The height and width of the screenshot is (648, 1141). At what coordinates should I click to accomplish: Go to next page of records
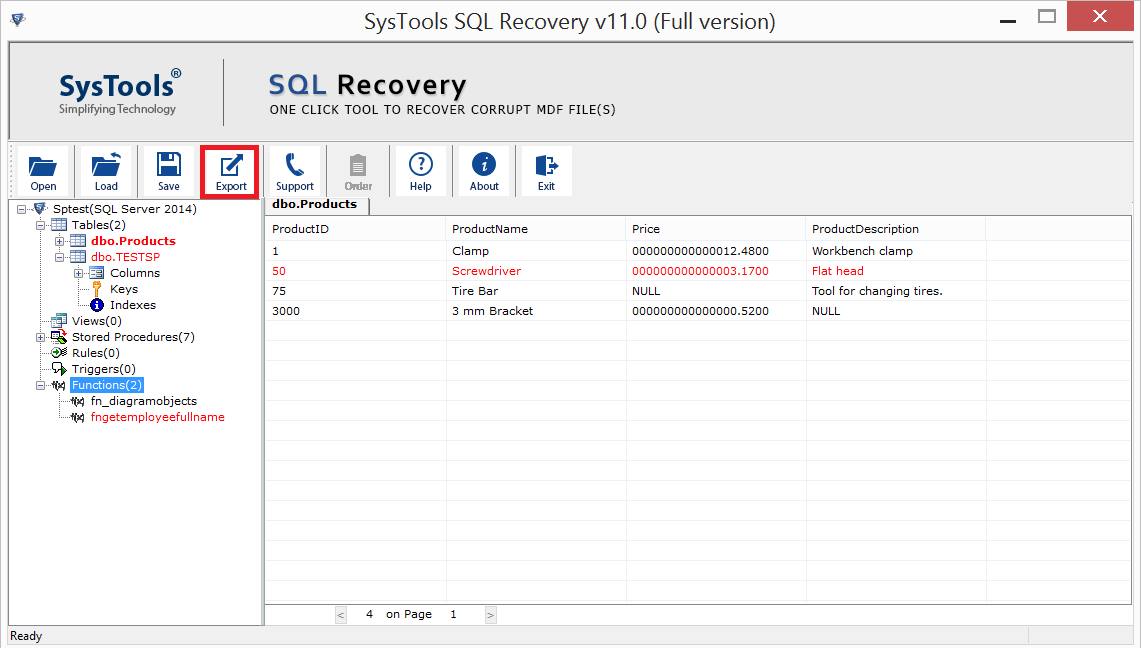point(490,615)
